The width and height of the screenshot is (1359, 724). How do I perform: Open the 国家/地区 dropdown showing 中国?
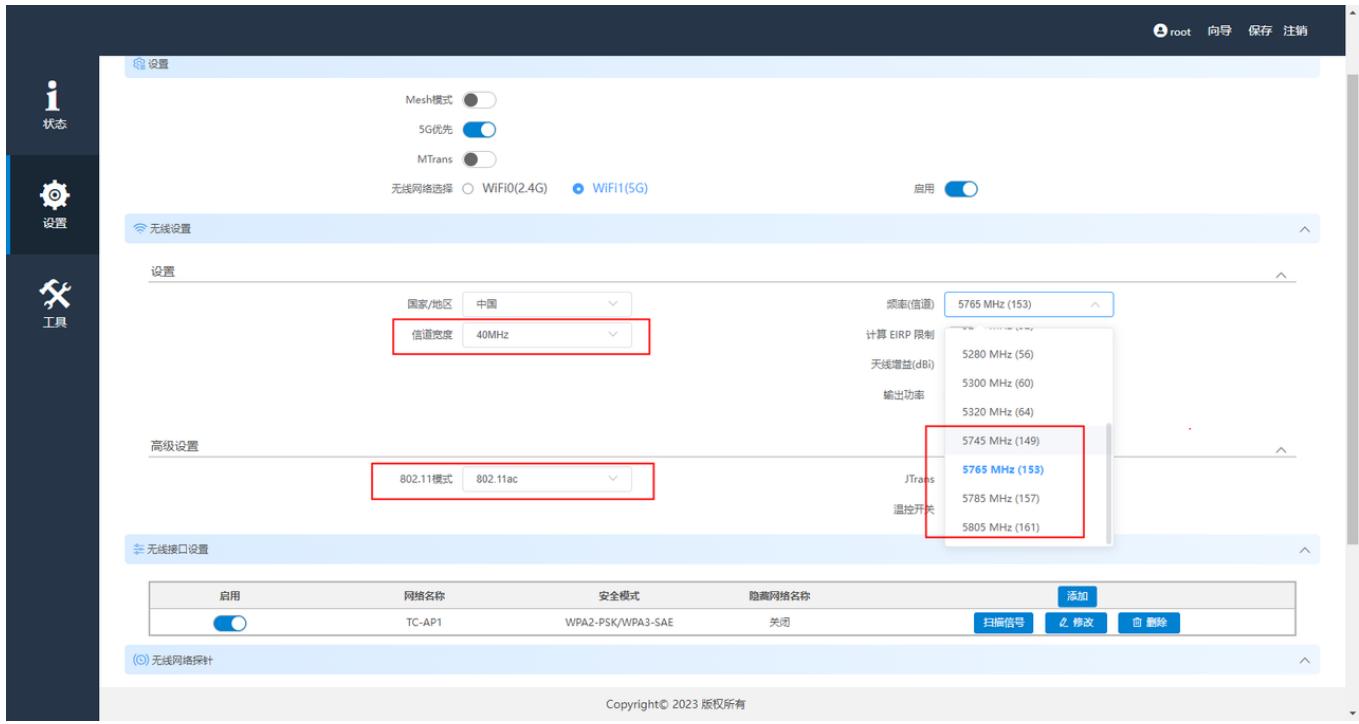548,304
